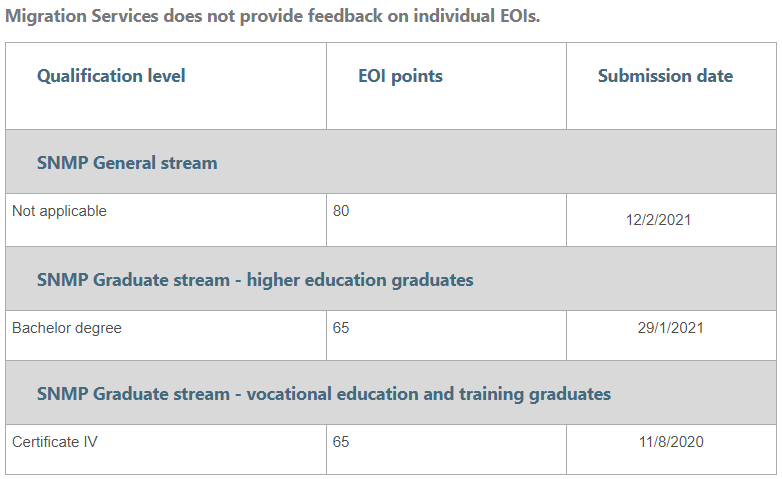Viewport: 782px width, 479px height.
Task: Click the SNMP Graduate stream text for higher education
Action: tap(133, 279)
